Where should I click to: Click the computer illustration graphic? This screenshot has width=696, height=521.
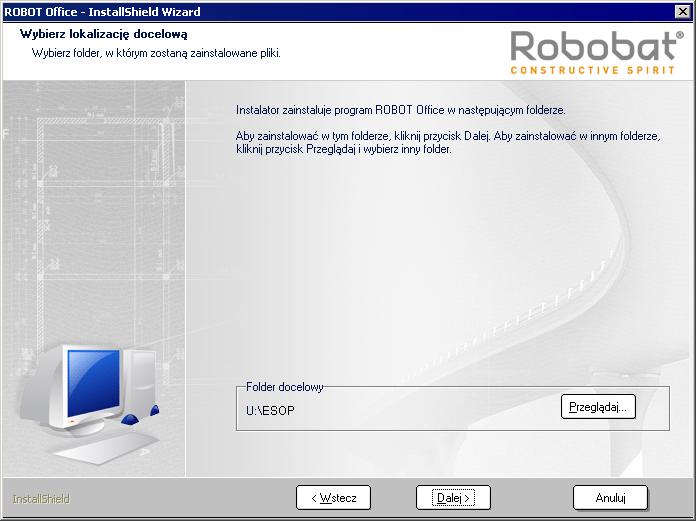click(91, 402)
